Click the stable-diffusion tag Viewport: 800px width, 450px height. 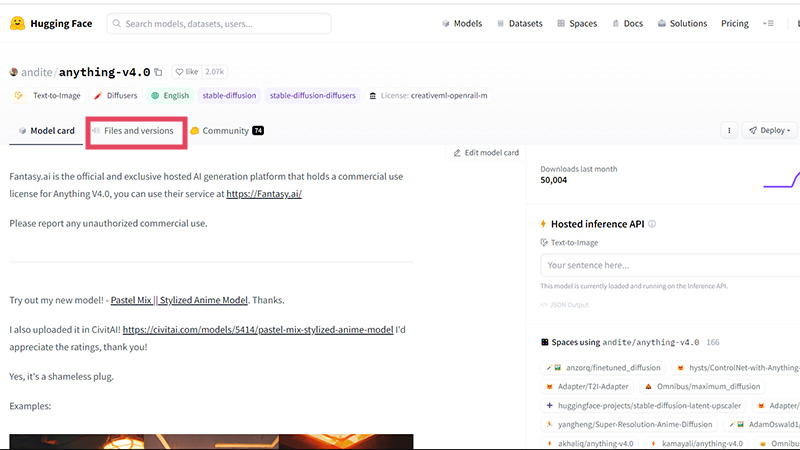pos(229,95)
